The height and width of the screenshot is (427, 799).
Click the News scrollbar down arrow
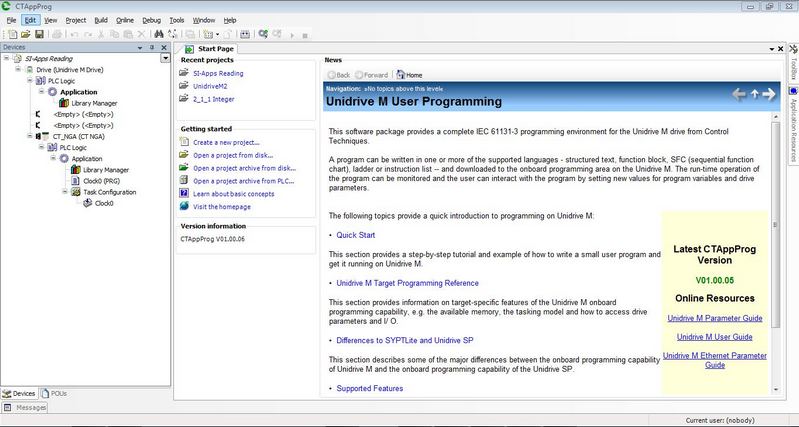[x=776, y=390]
